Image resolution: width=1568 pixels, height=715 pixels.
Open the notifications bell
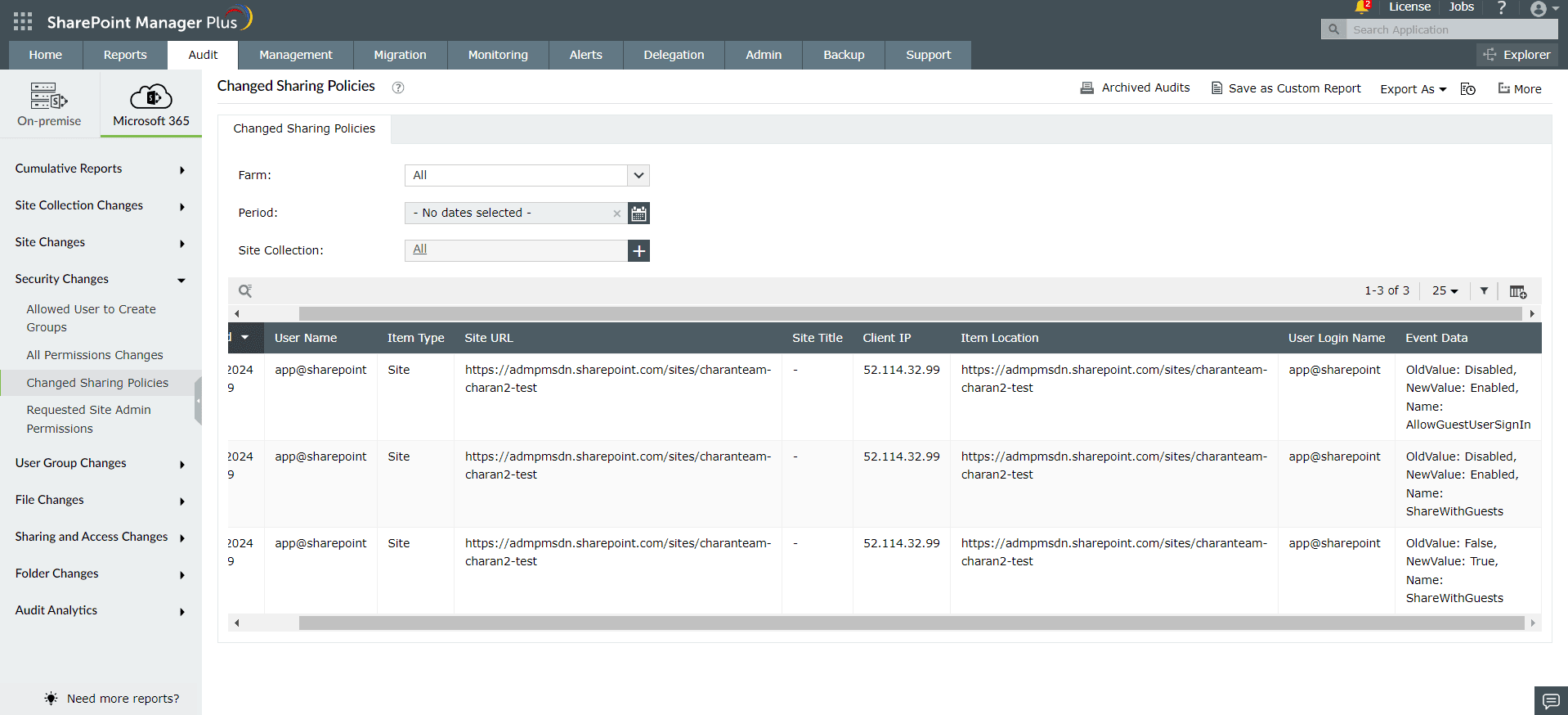coord(1362,7)
